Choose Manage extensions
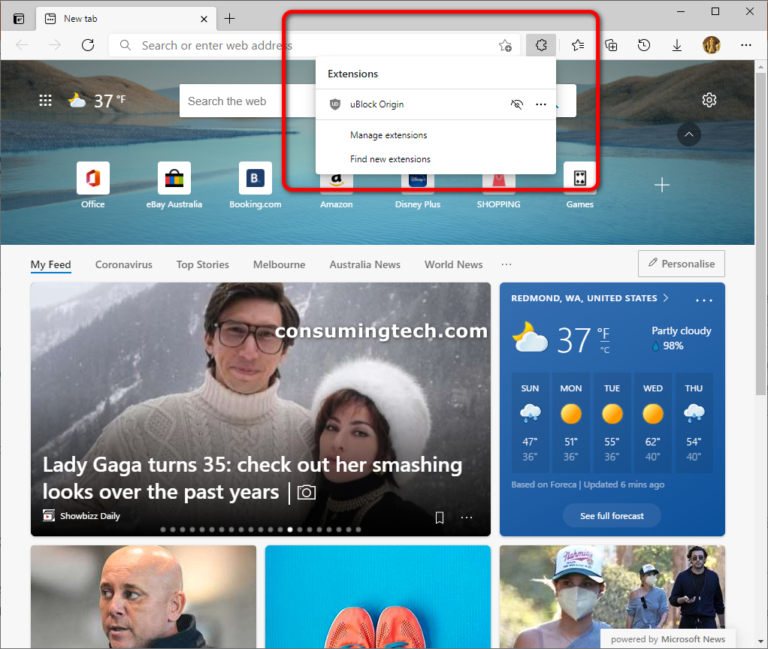This screenshot has width=768, height=649. coord(388,135)
